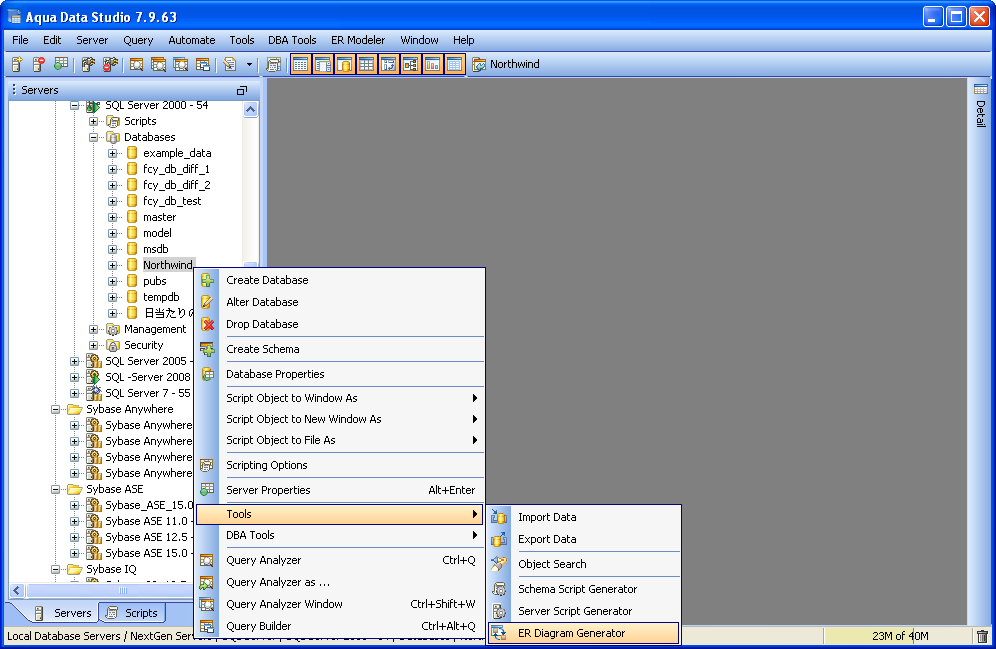
Task: Select the pubs database in the tree
Action: (154, 281)
